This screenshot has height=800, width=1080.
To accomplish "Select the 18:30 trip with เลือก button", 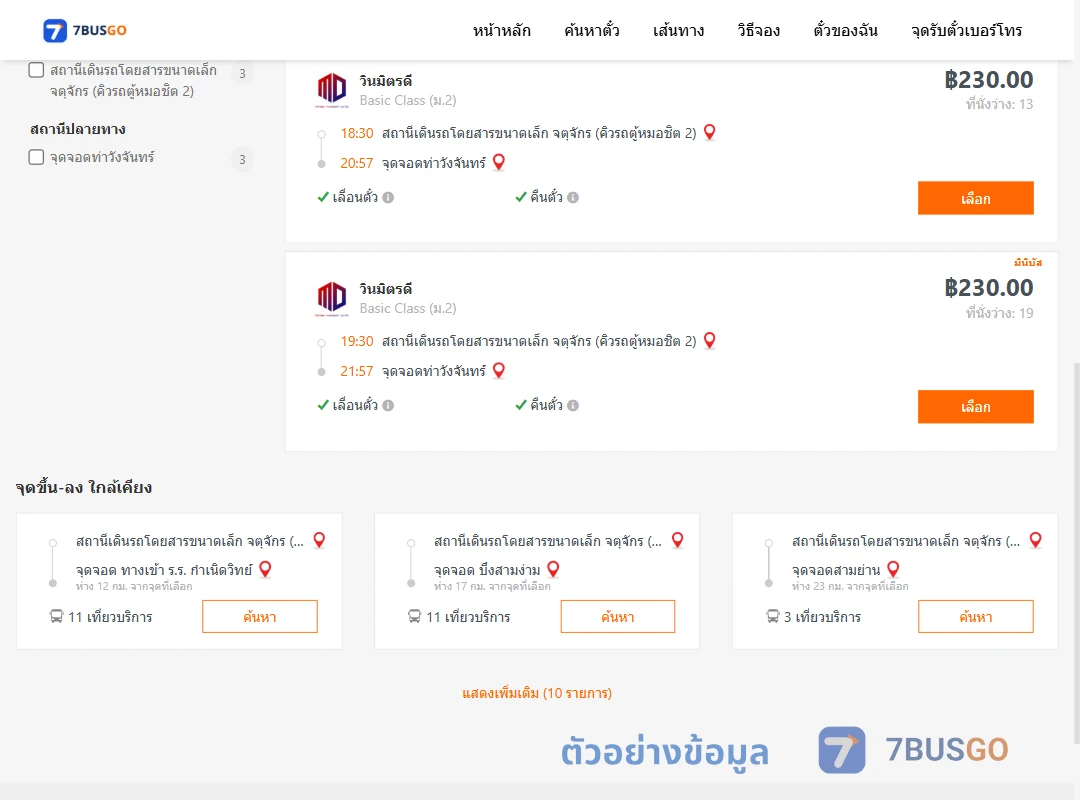I will click(x=975, y=198).
